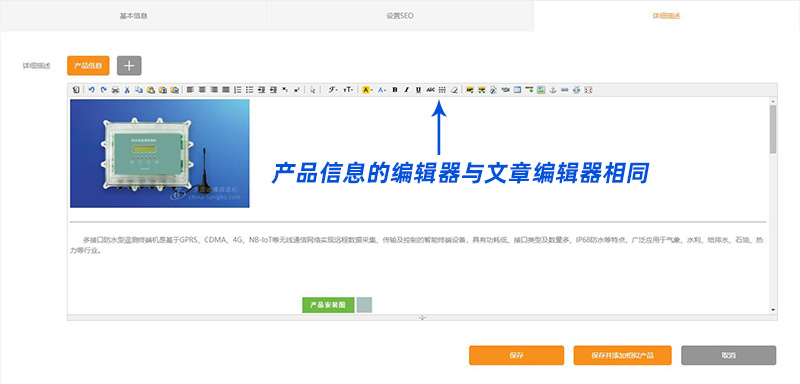Toggle bold formatting
This screenshot has width=800, height=384.
395,90
